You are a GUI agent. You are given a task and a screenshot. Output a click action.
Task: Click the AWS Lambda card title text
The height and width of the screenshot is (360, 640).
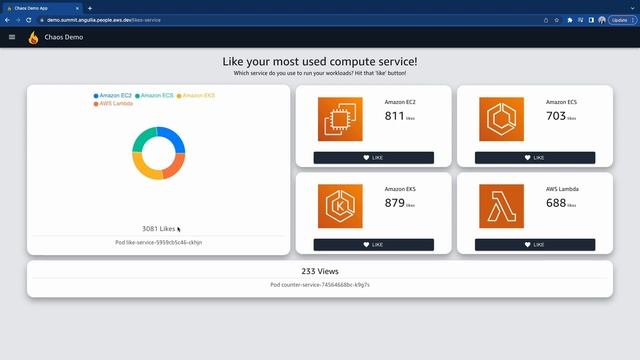(562, 189)
